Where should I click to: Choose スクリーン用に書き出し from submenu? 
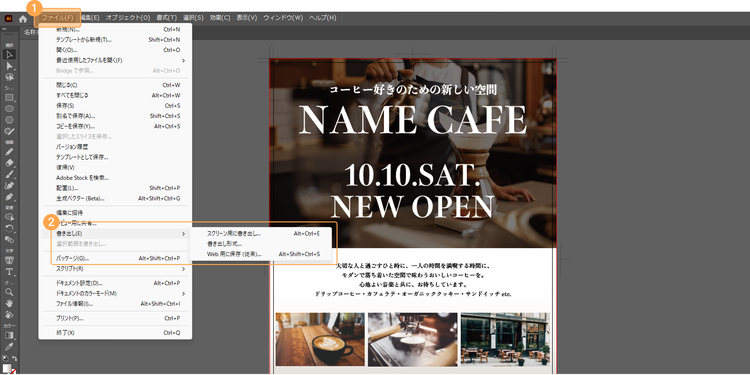[x=261, y=233]
